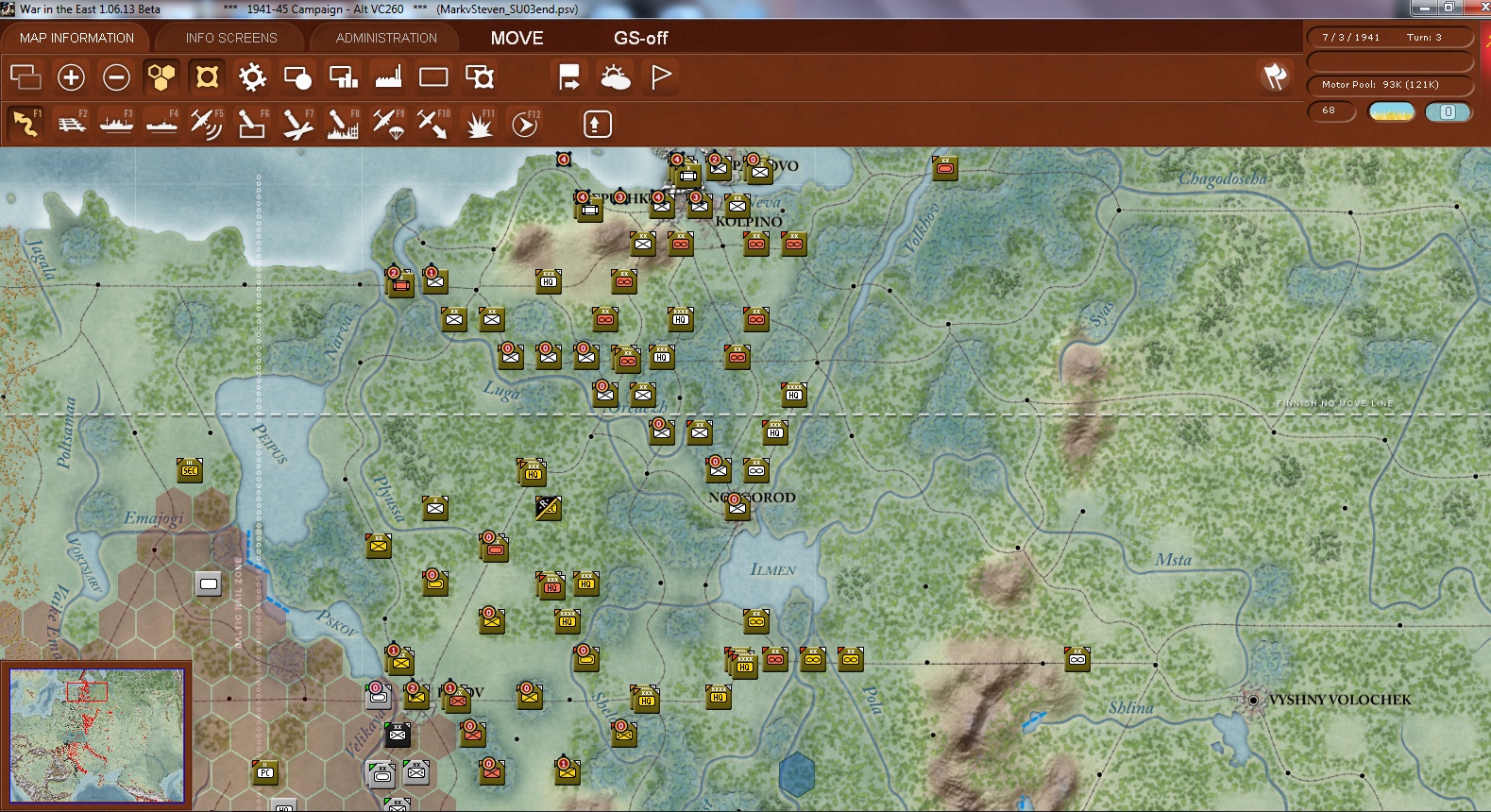Select the F8 bomb city mode
This screenshot has height=812, width=1491.
pyautogui.click(x=343, y=124)
